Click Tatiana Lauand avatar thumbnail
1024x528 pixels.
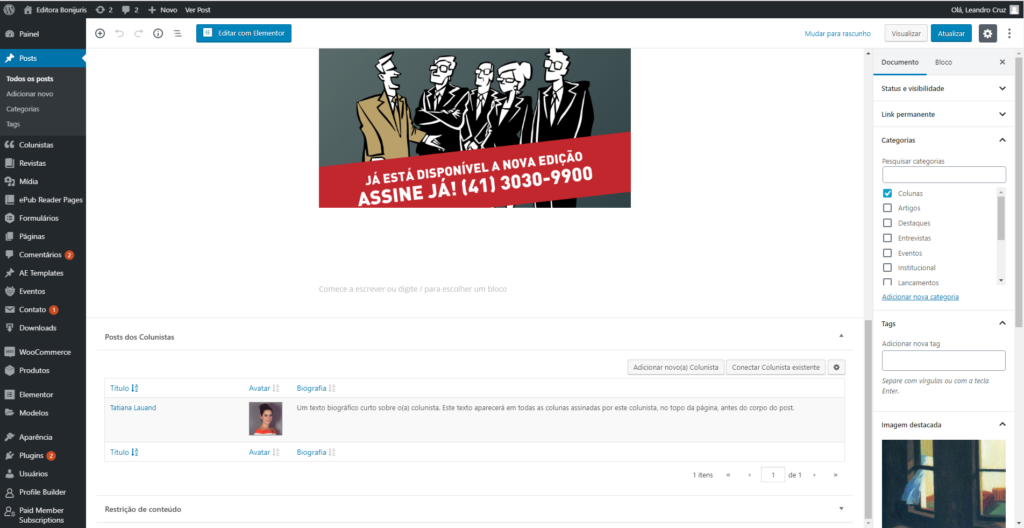265,419
